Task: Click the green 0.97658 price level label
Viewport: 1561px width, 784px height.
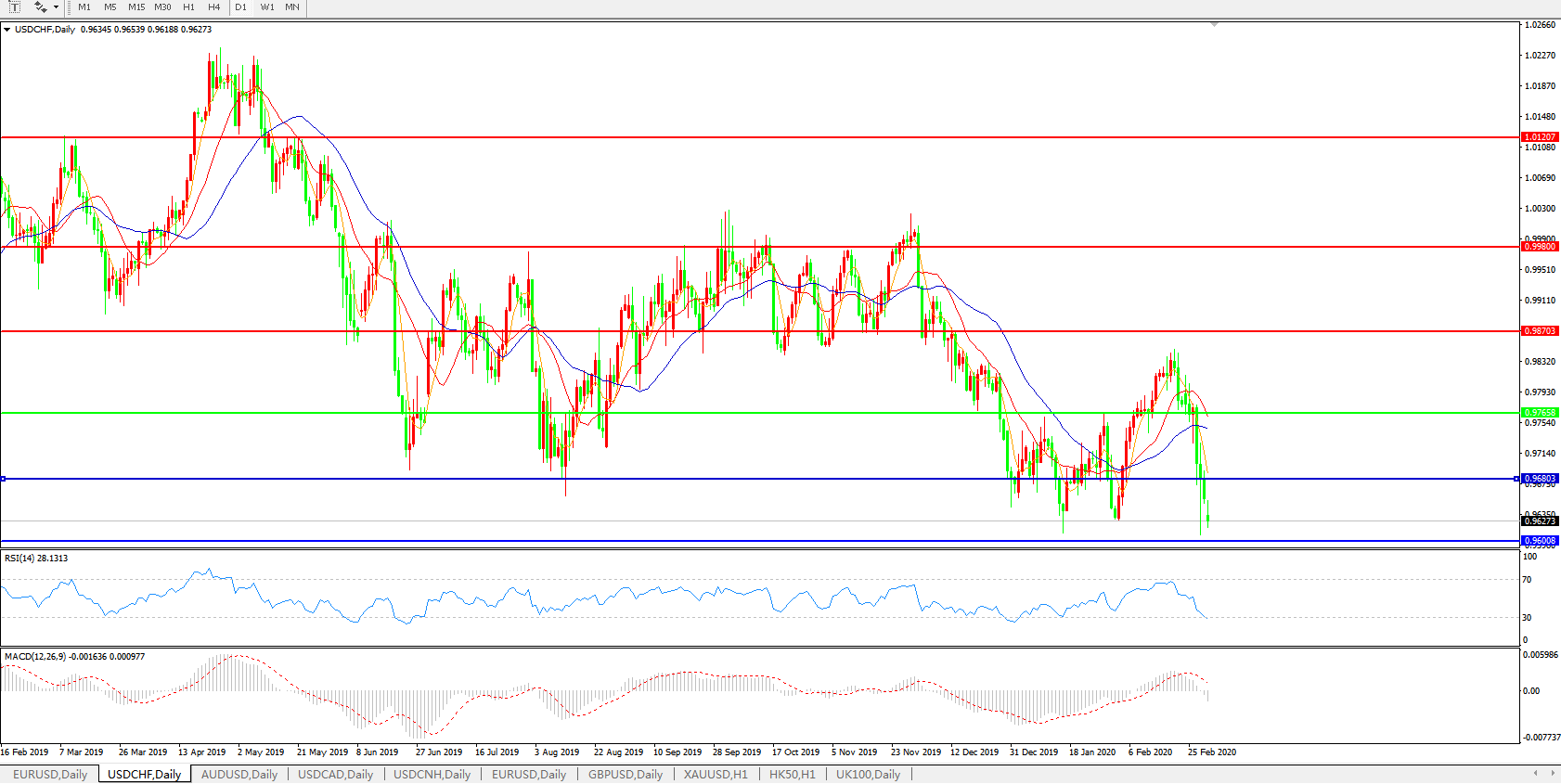Action: pos(1540,413)
